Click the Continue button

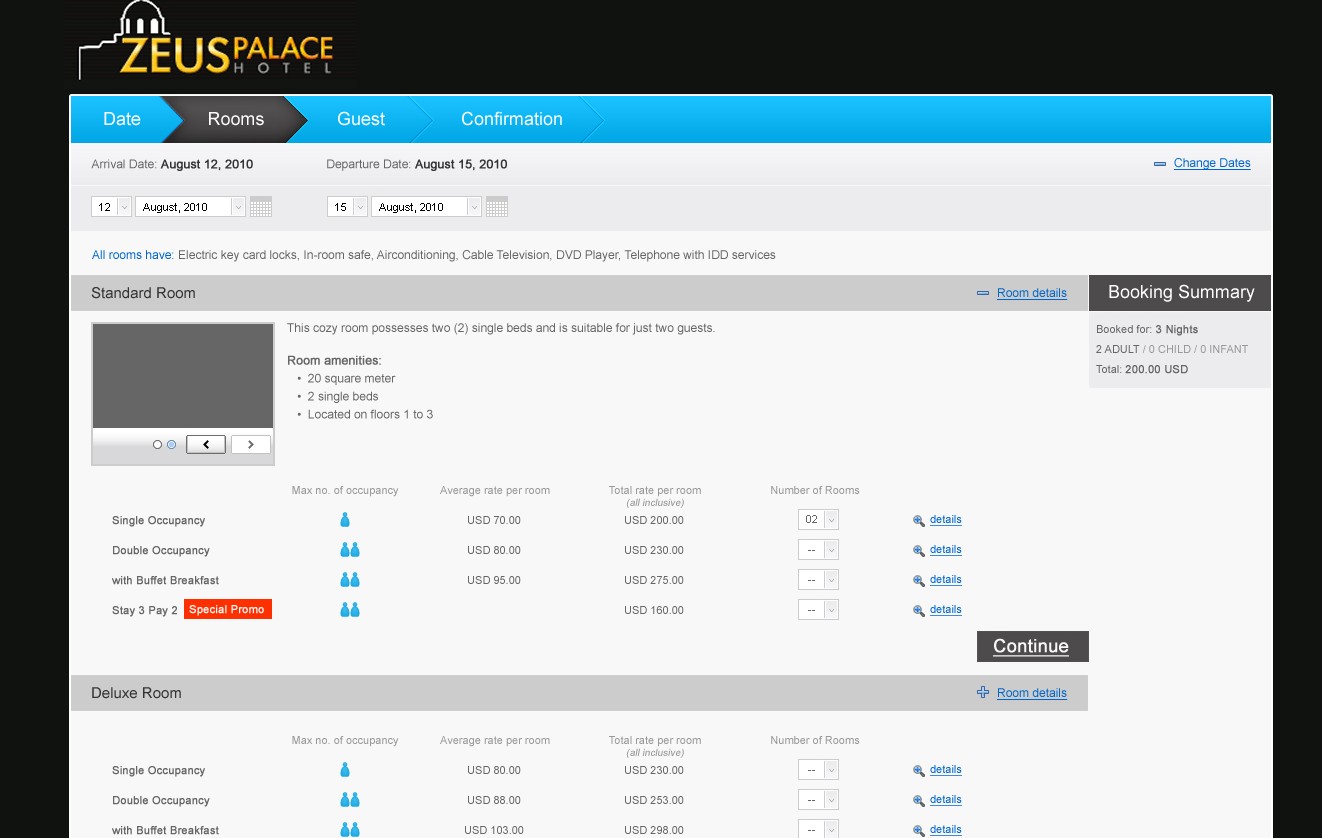pyautogui.click(x=1033, y=646)
